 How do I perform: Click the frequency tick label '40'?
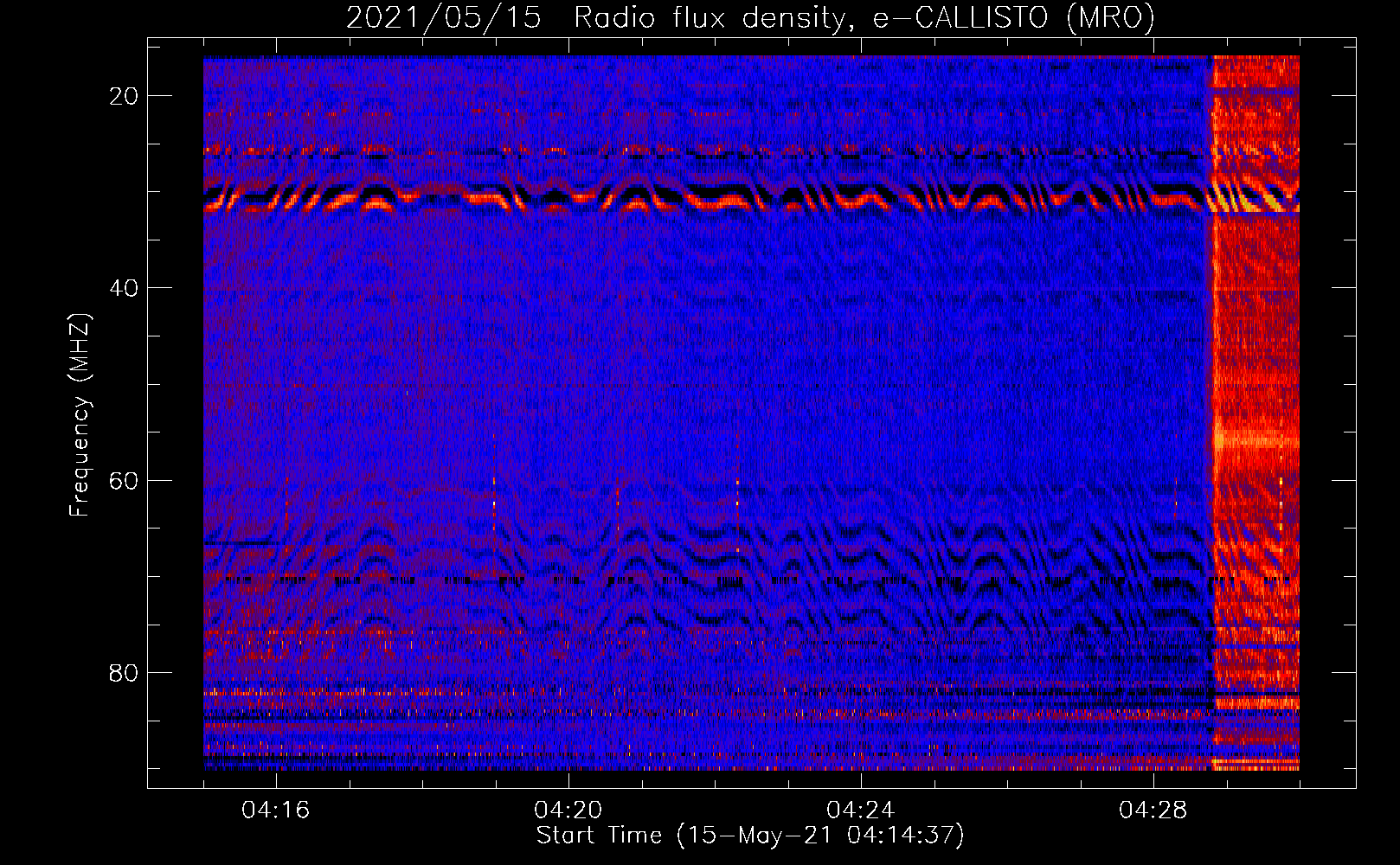pos(125,287)
